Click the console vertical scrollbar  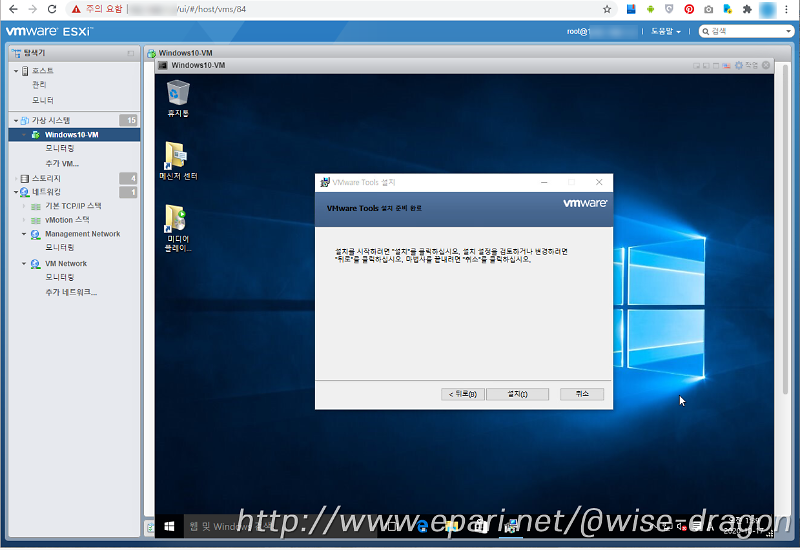(x=785, y=230)
